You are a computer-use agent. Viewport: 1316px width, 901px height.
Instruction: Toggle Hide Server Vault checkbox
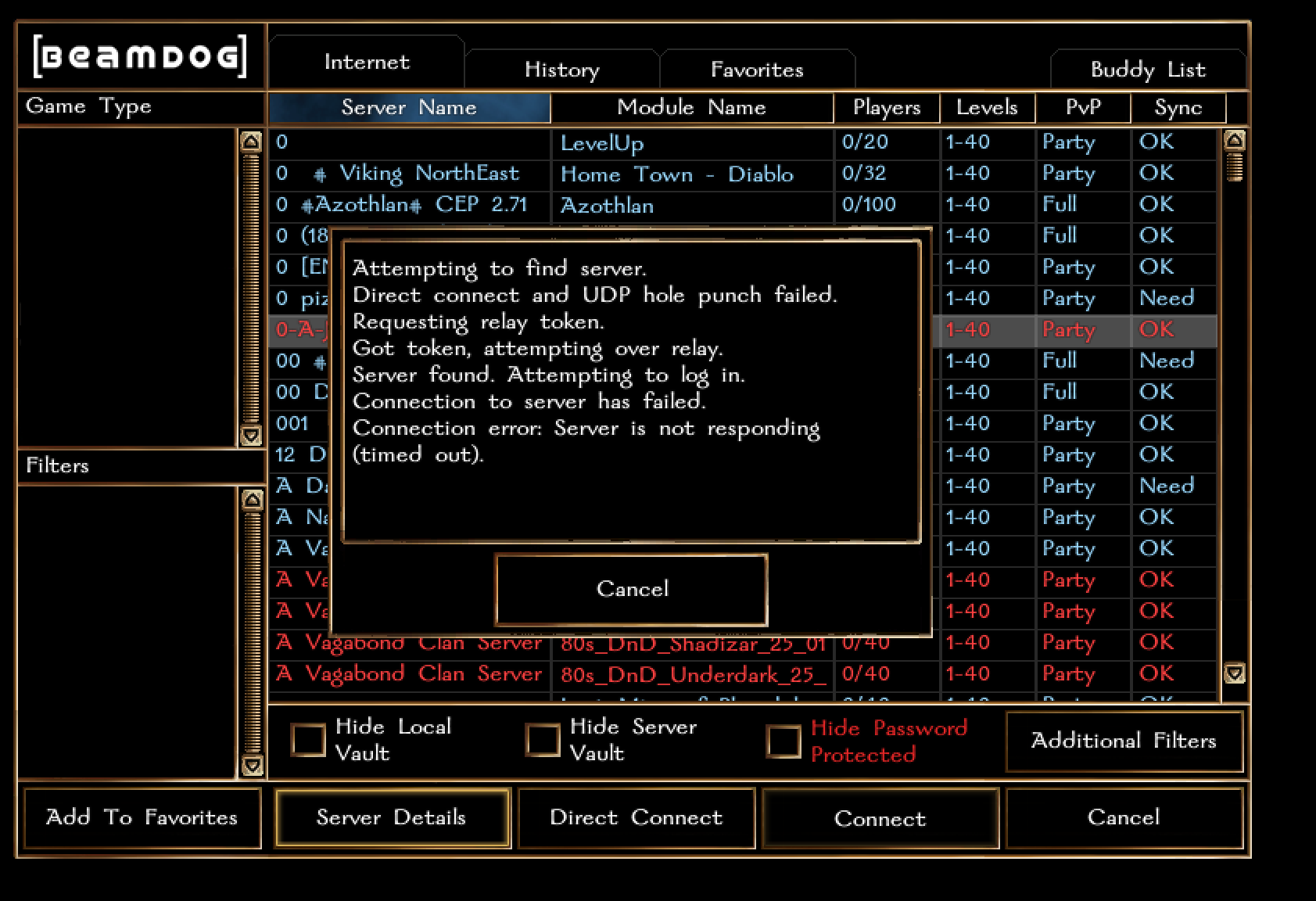(543, 740)
